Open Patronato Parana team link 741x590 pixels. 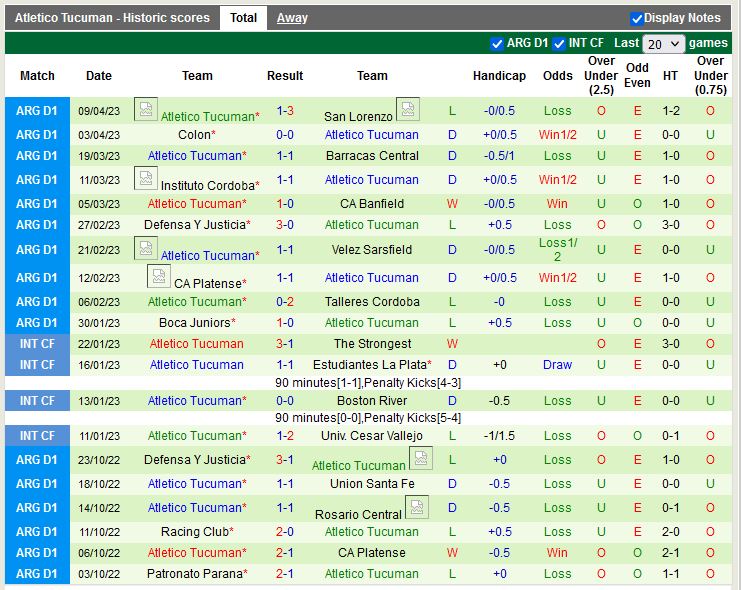tap(197, 574)
